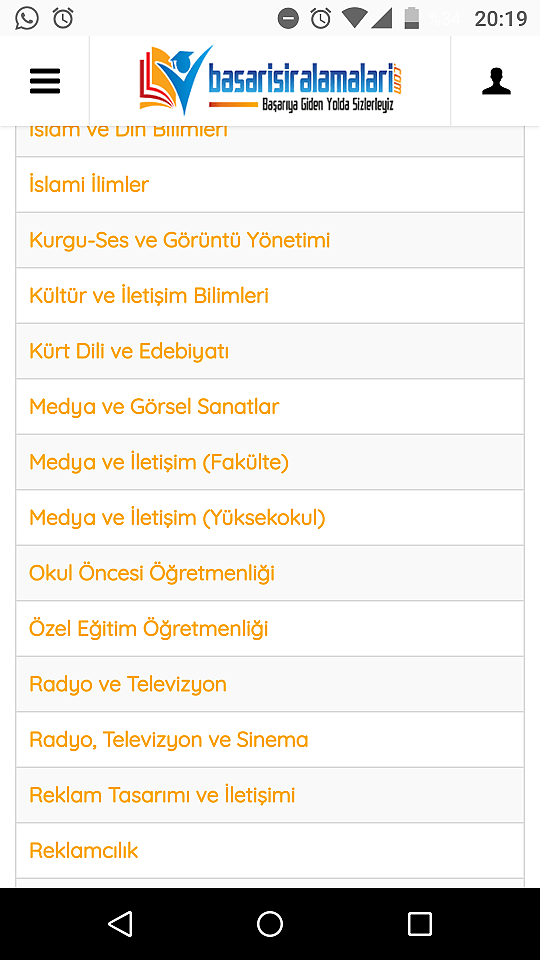Tap the Android back button
The height and width of the screenshot is (960, 540).
(x=120, y=923)
